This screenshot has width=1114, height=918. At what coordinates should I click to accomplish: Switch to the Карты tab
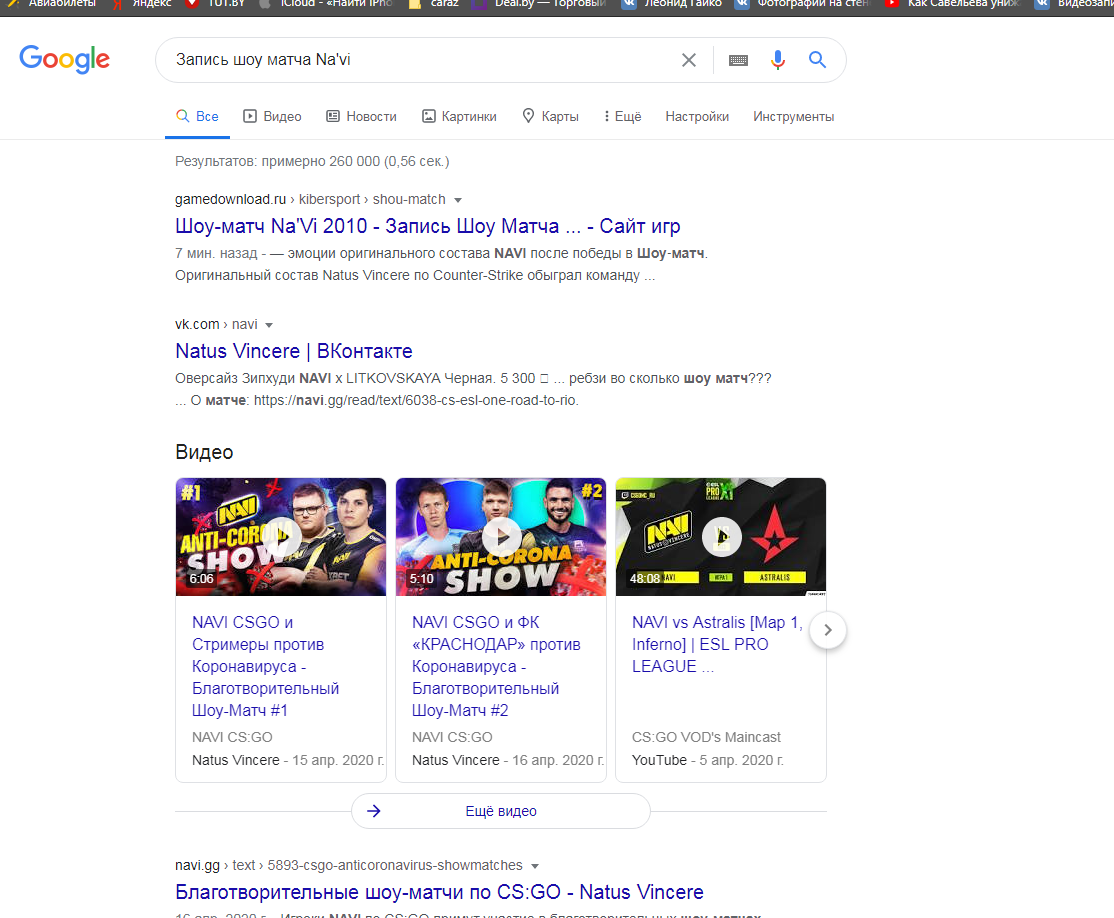551,117
